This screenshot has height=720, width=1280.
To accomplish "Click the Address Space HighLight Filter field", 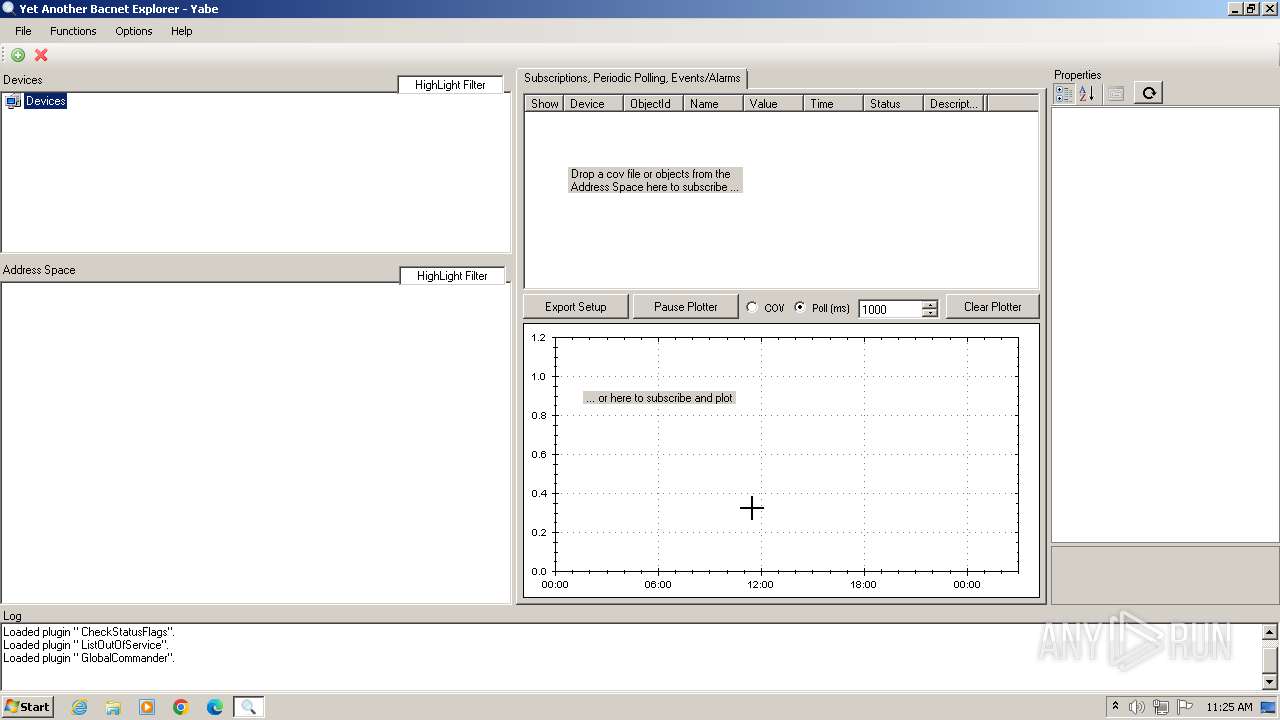I will coord(452,276).
